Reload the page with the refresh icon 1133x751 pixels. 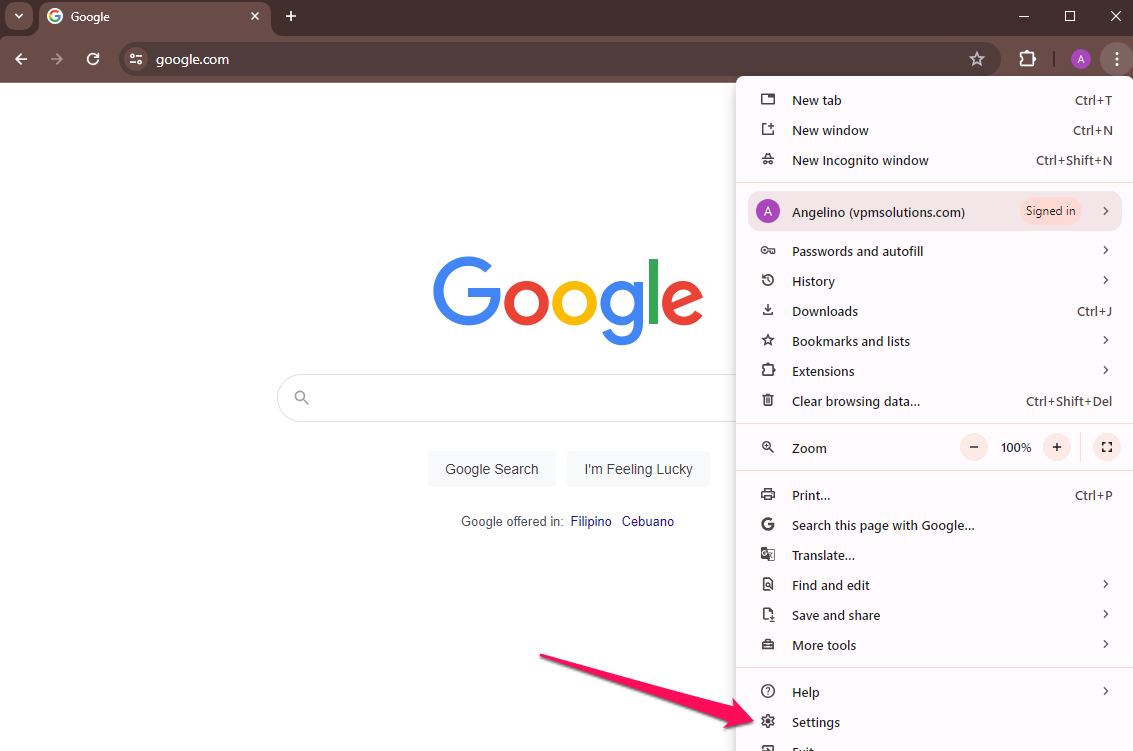pyautogui.click(x=93, y=59)
